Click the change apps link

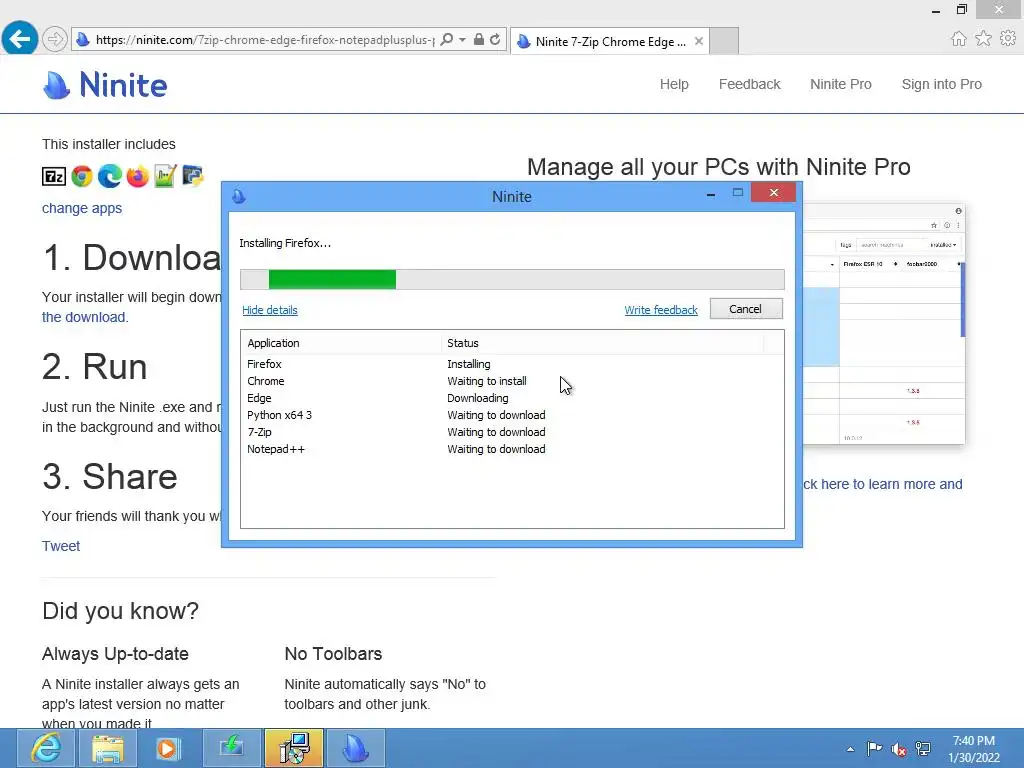pyautogui.click(x=82, y=208)
